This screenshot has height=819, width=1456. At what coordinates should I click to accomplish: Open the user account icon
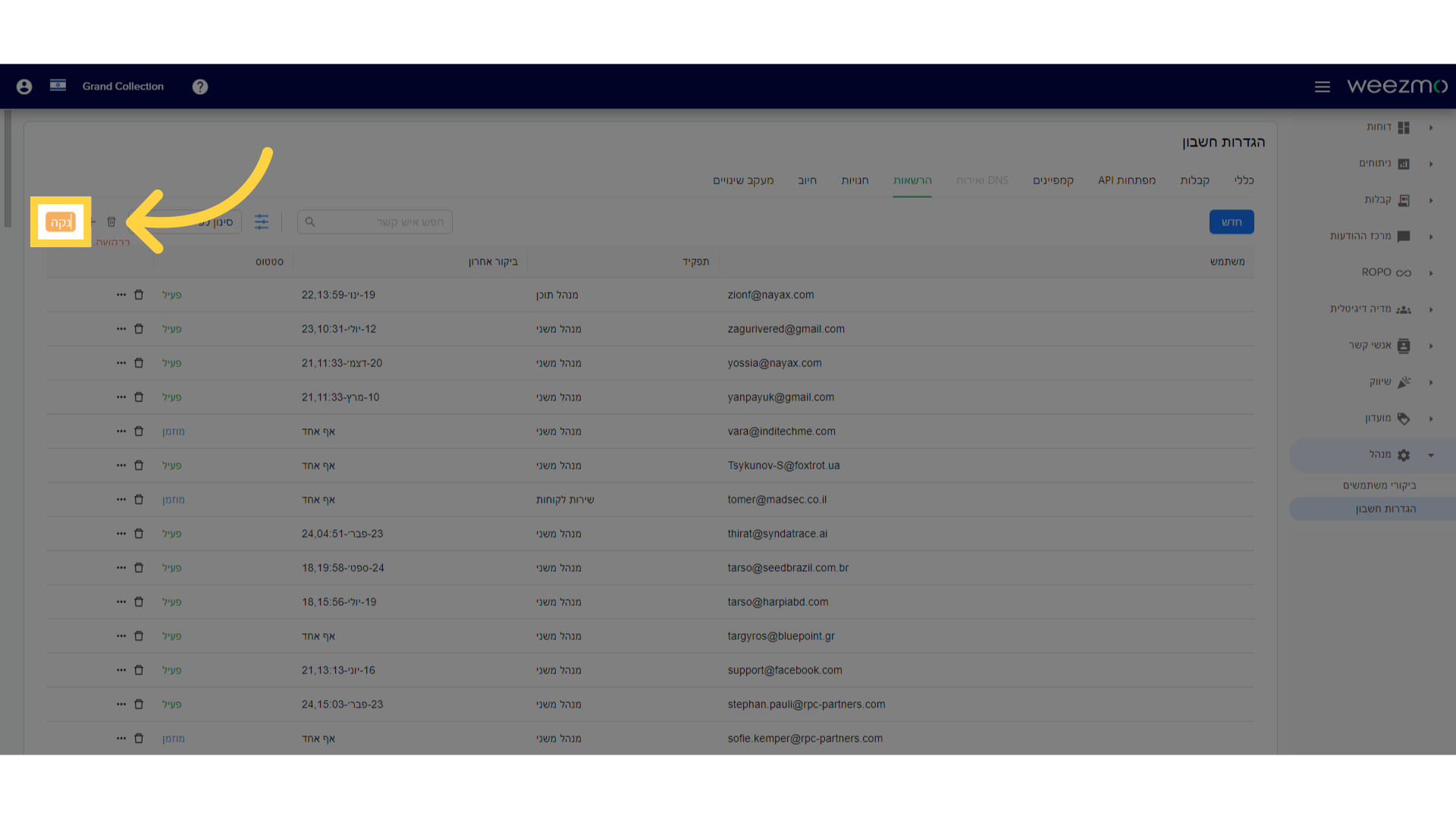click(x=24, y=86)
